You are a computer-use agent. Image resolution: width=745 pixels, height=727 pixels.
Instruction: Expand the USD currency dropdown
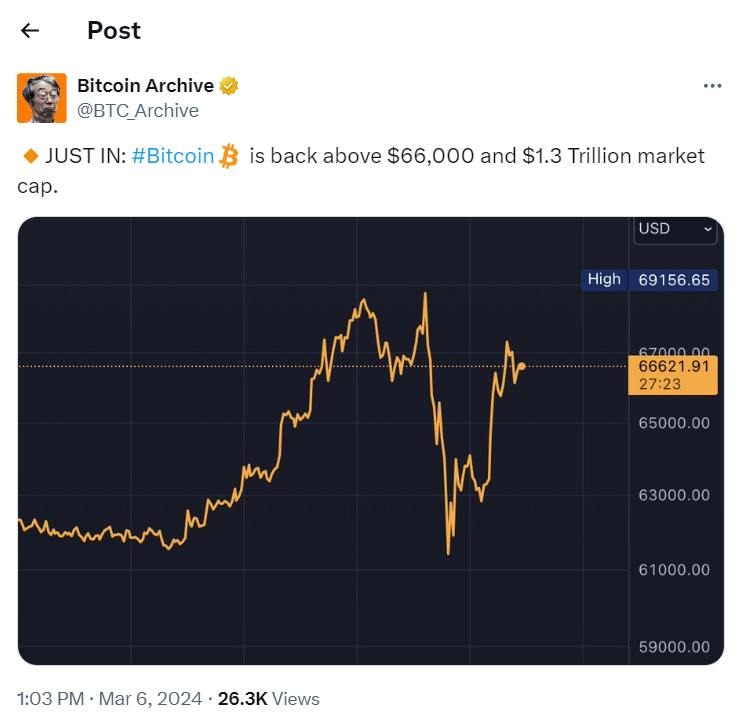coord(676,229)
